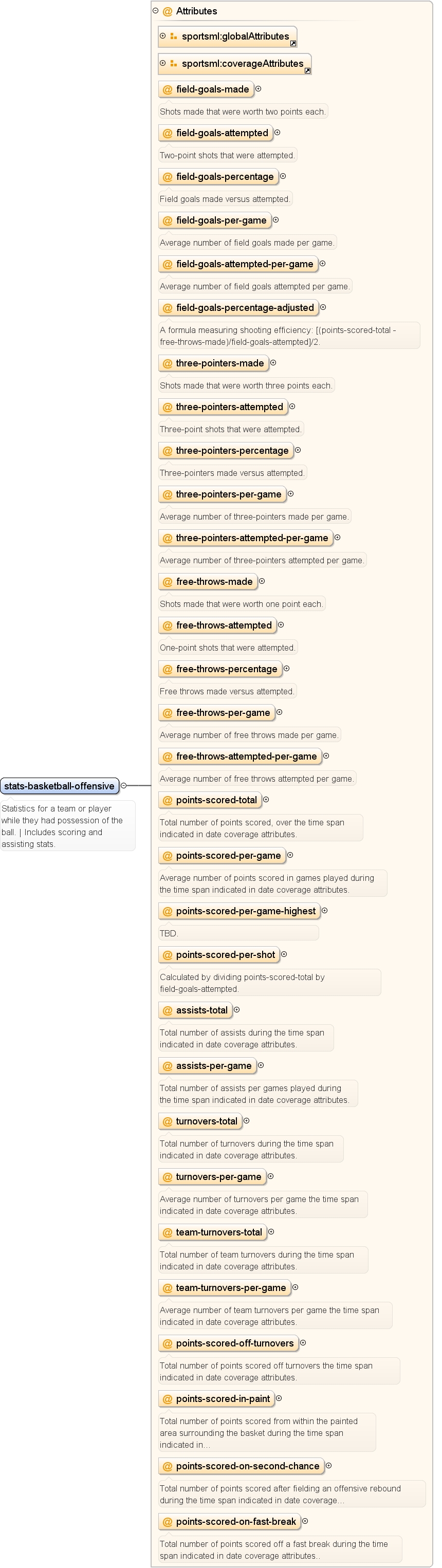Screen dimensions: 442x1568
Task: Collapse the stats-basketball-offensive node
Action: pos(123,785)
